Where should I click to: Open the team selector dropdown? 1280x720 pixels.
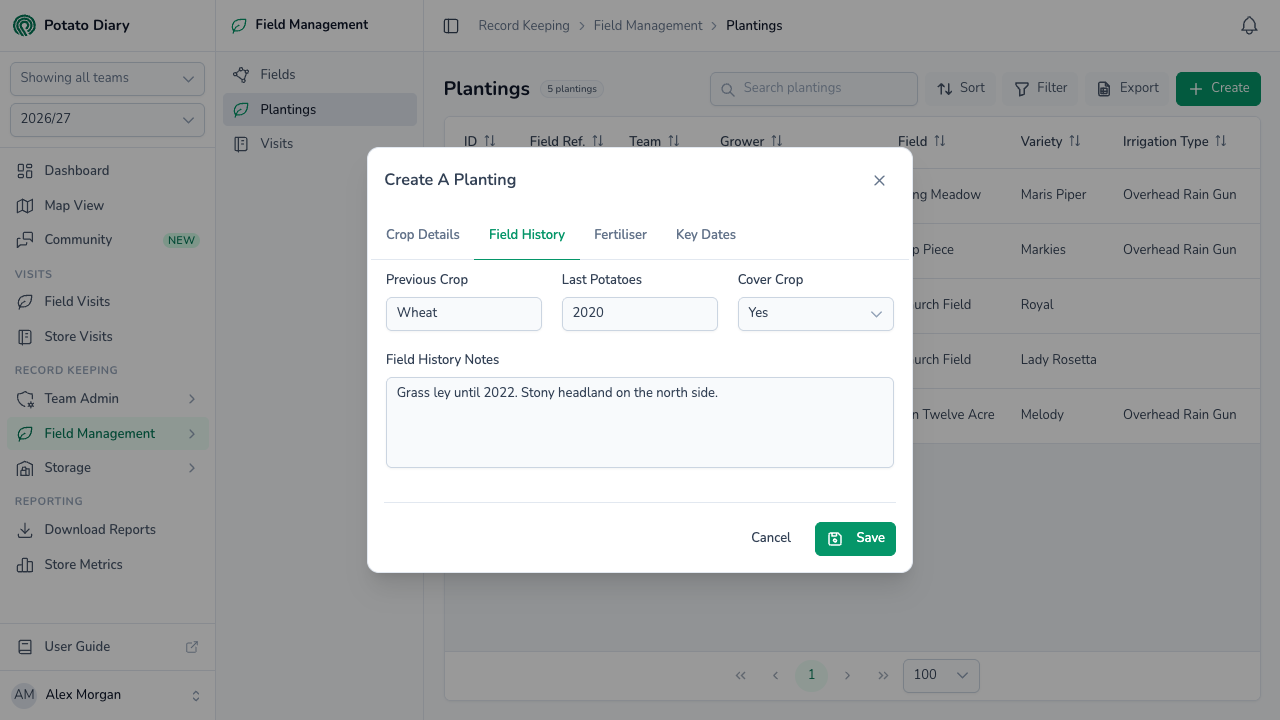point(107,78)
